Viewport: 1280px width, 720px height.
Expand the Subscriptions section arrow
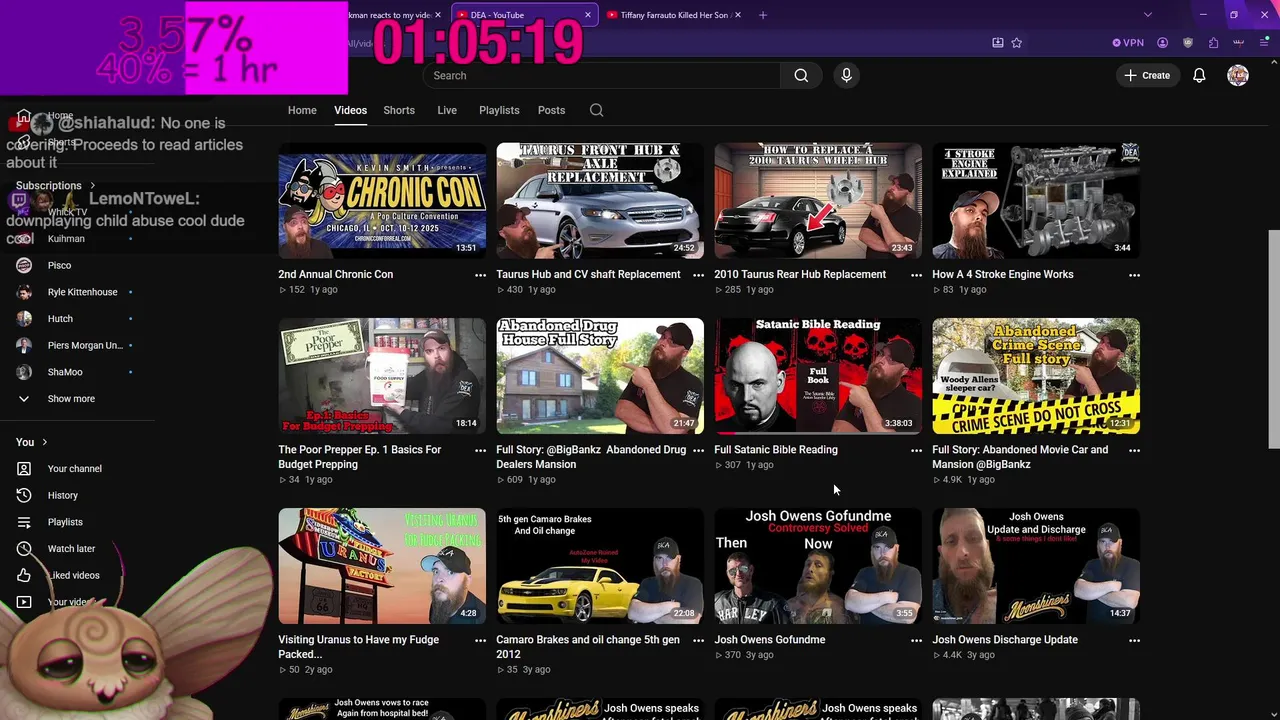click(x=92, y=185)
